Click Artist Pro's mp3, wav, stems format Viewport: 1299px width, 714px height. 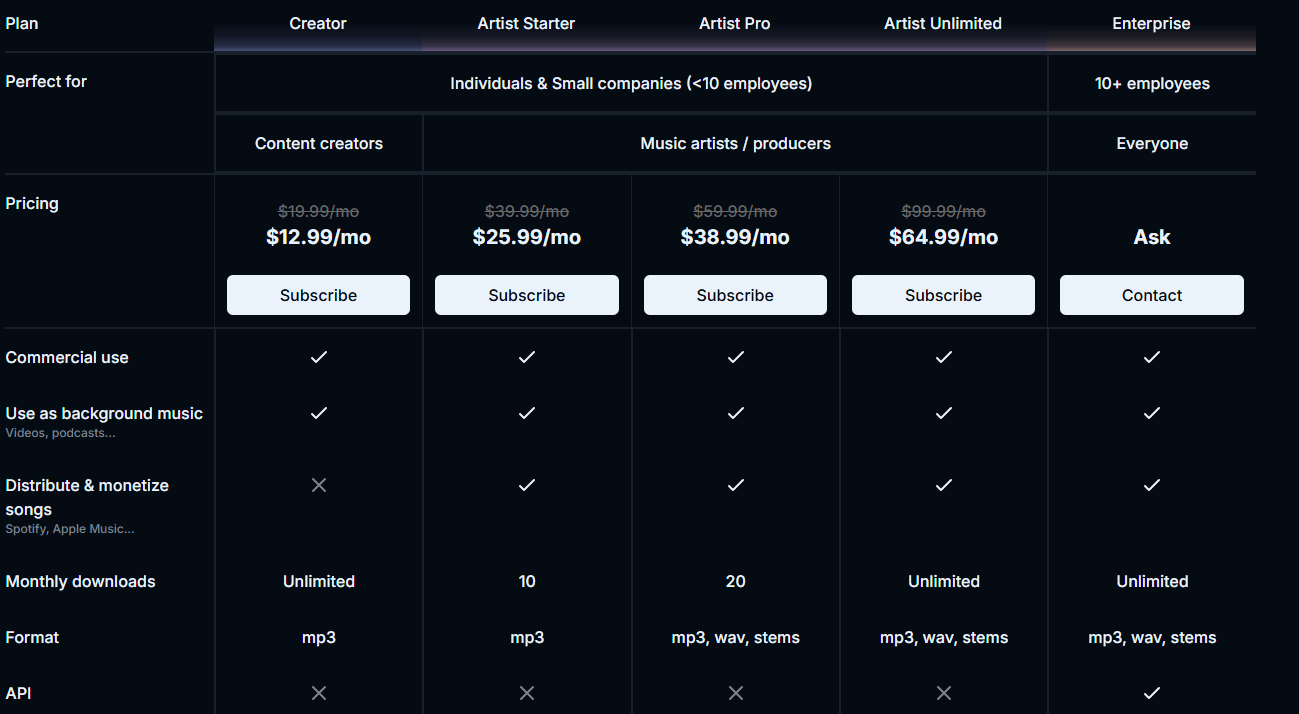[735, 637]
